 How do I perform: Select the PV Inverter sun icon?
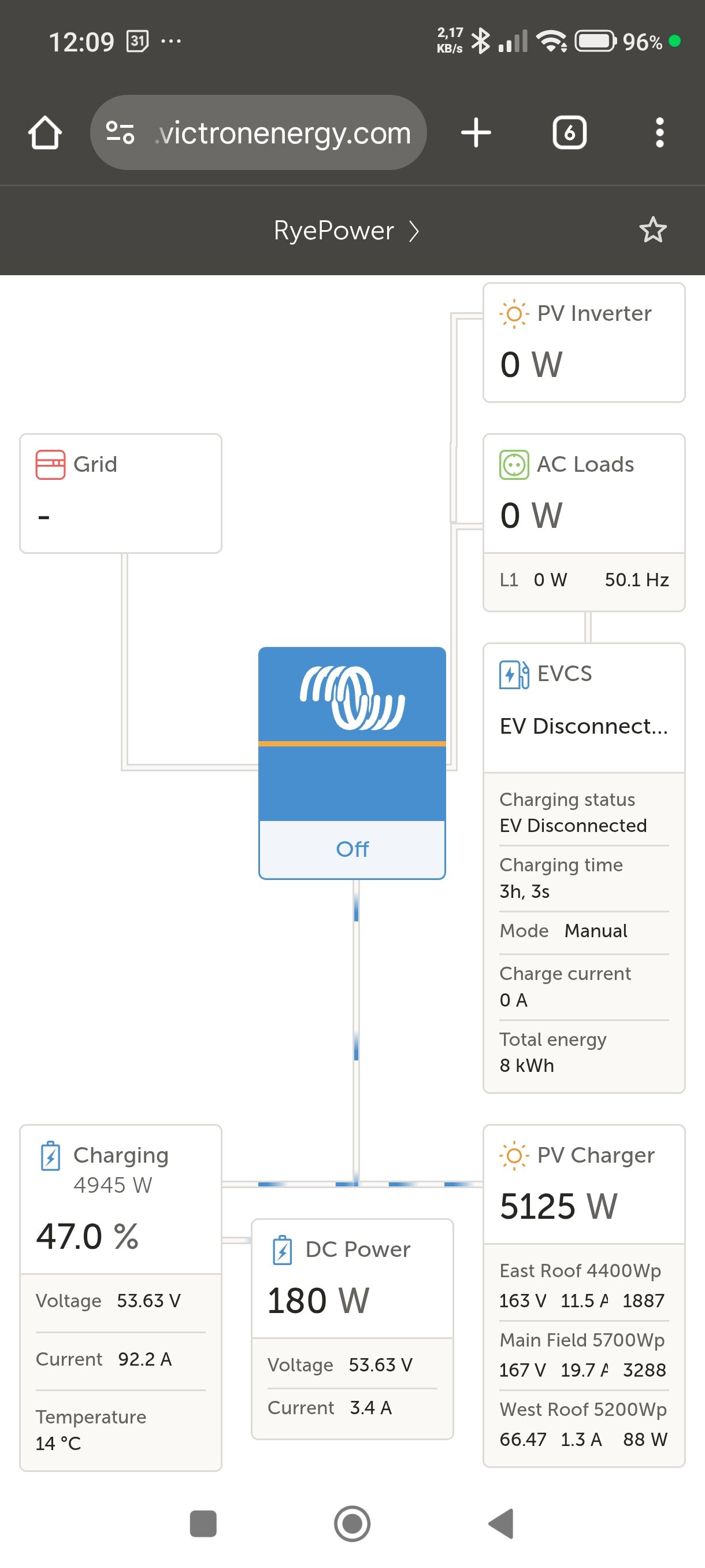[x=514, y=313]
